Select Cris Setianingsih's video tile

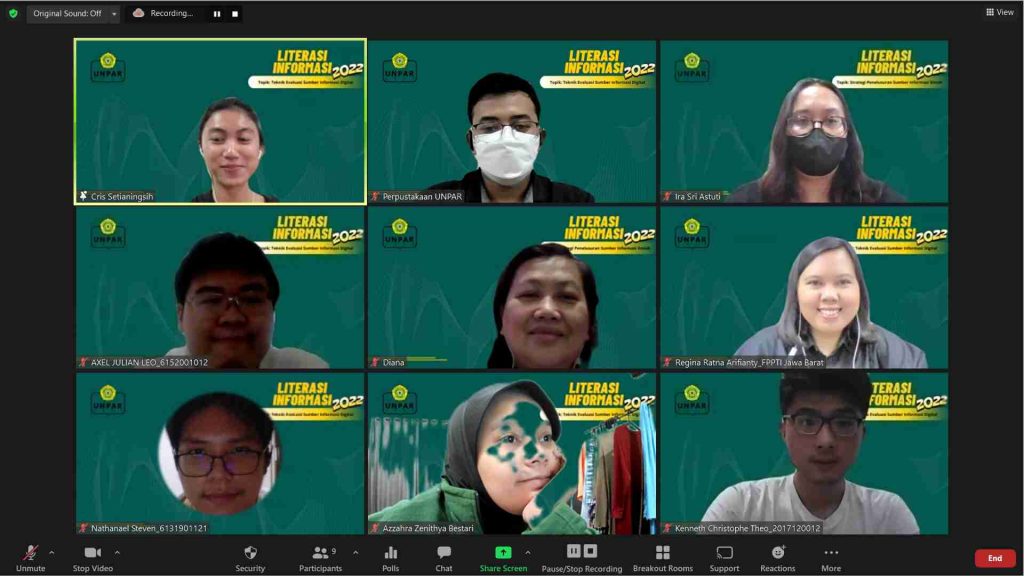(x=221, y=121)
